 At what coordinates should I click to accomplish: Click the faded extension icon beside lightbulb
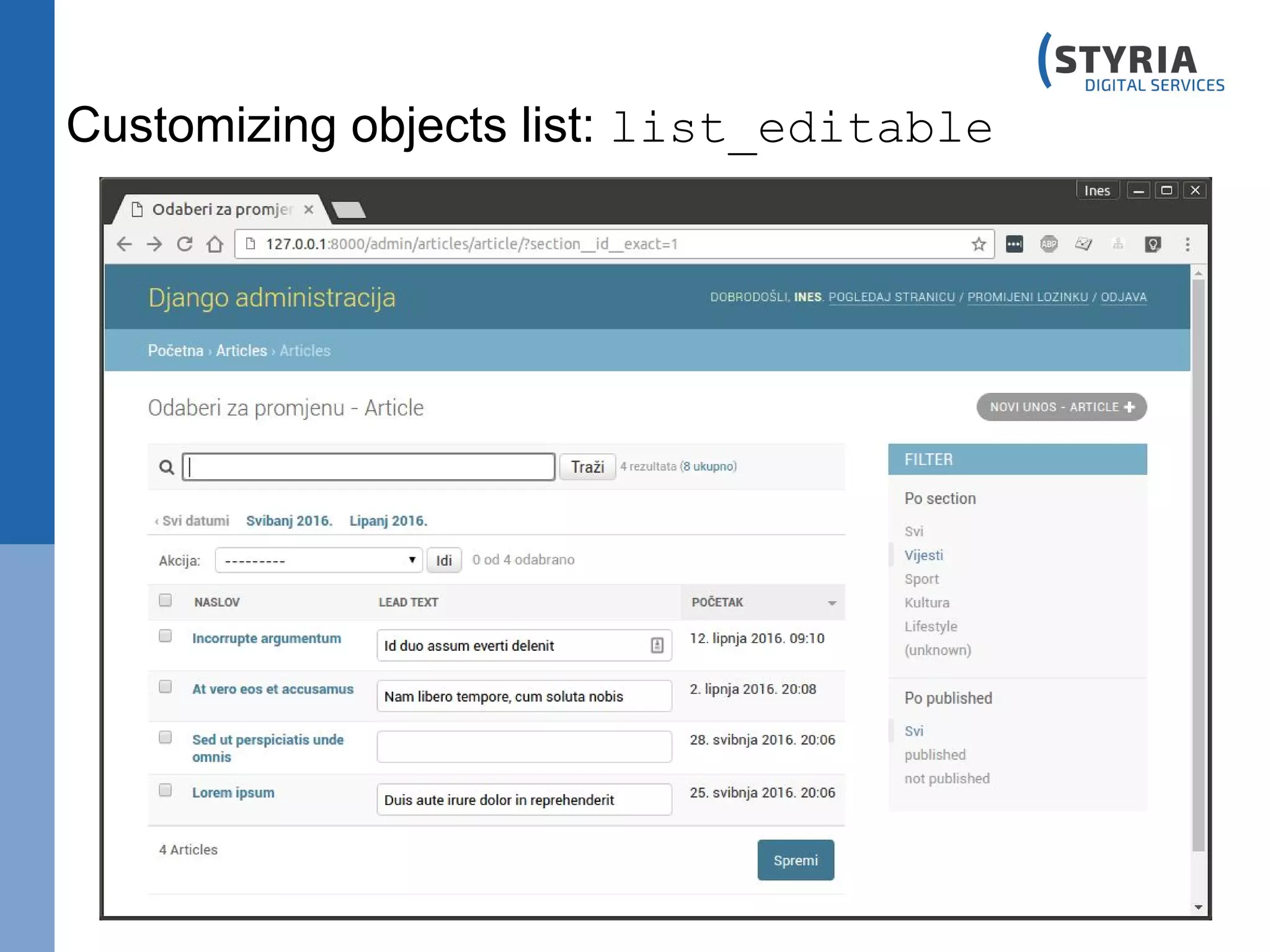(x=1117, y=244)
